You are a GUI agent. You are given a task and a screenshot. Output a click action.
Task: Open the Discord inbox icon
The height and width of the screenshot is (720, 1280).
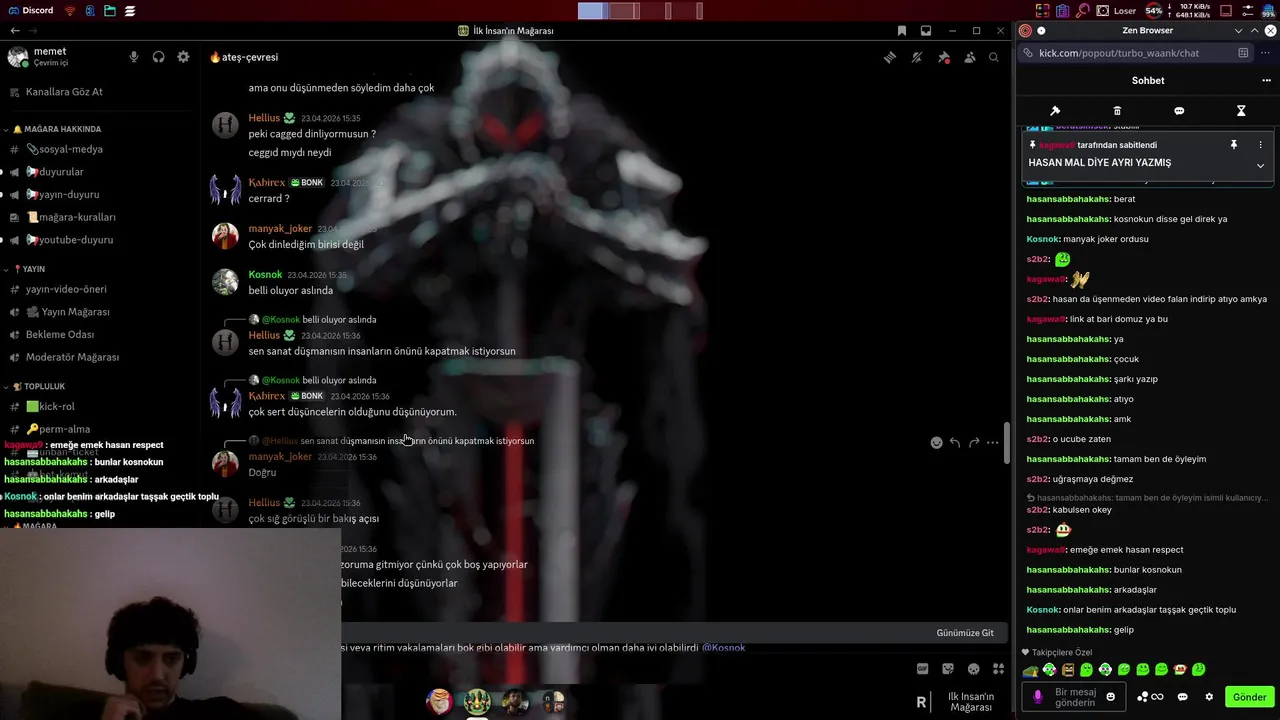[x=926, y=31]
